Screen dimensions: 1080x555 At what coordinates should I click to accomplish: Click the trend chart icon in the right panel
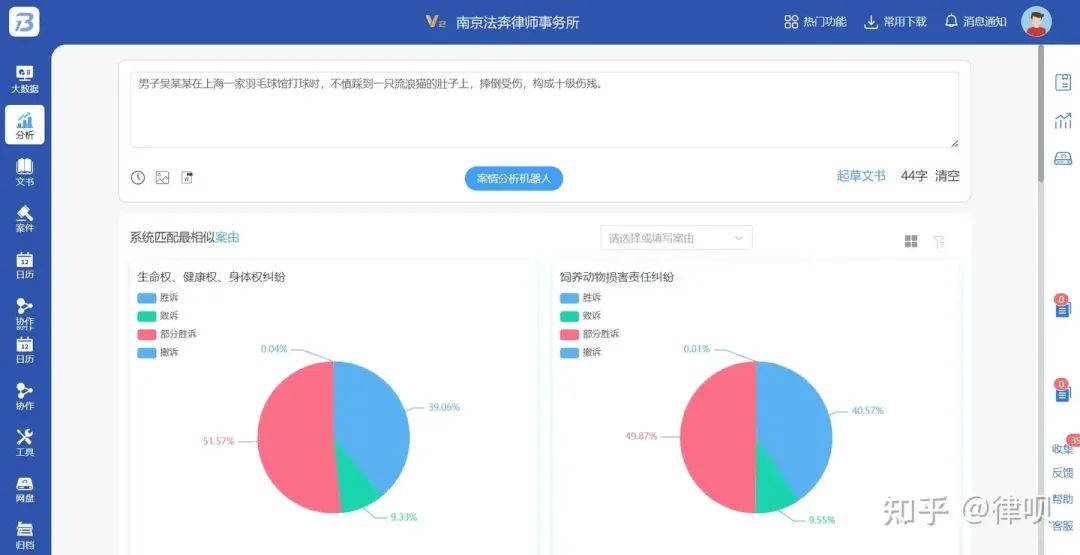tap(1063, 121)
